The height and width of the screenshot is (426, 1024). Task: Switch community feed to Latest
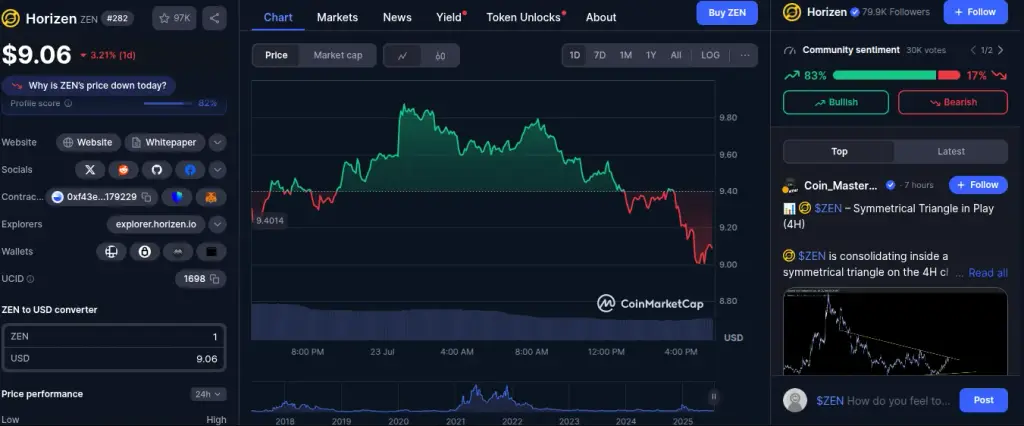[x=951, y=152]
